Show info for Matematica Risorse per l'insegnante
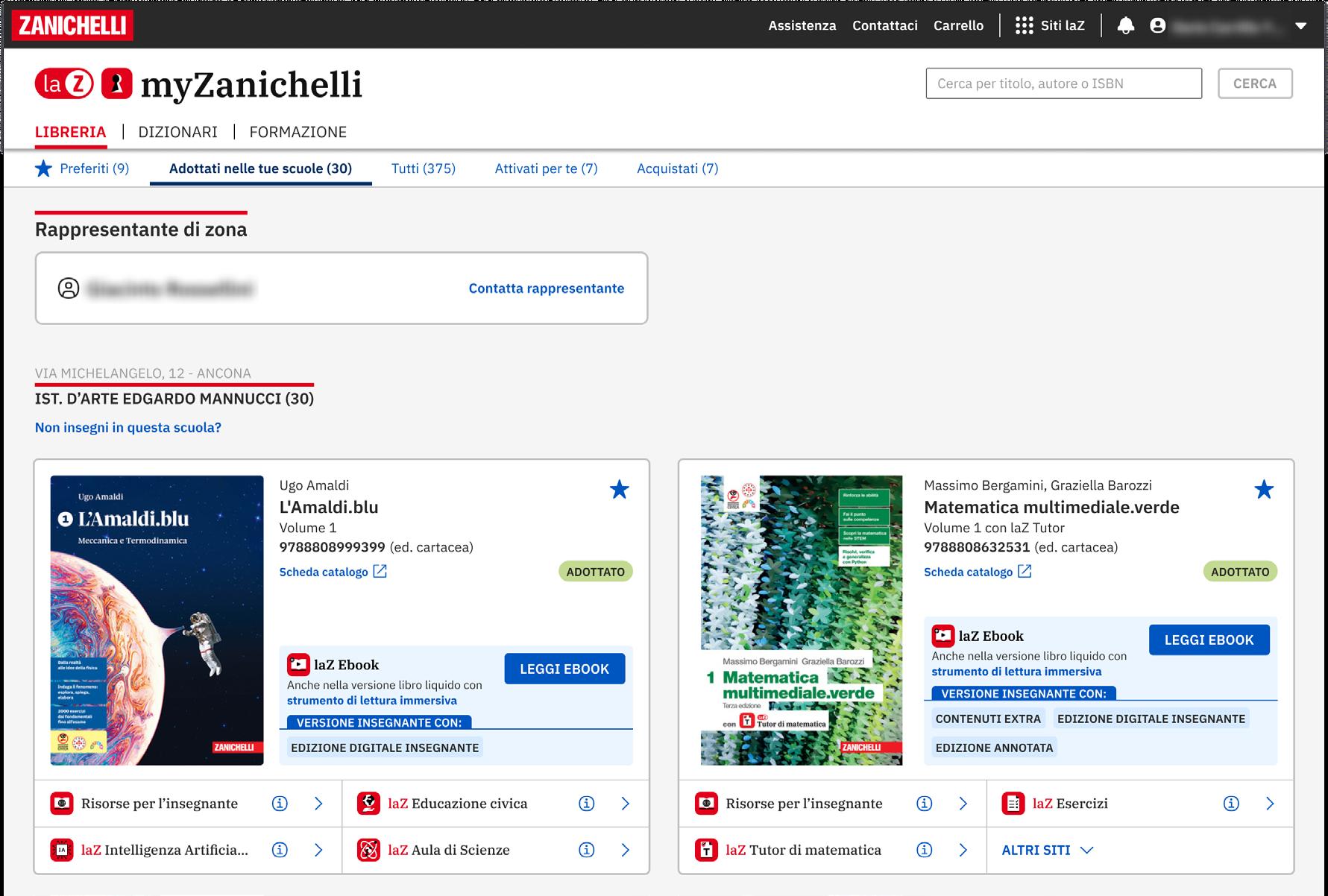 pyautogui.click(x=924, y=804)
